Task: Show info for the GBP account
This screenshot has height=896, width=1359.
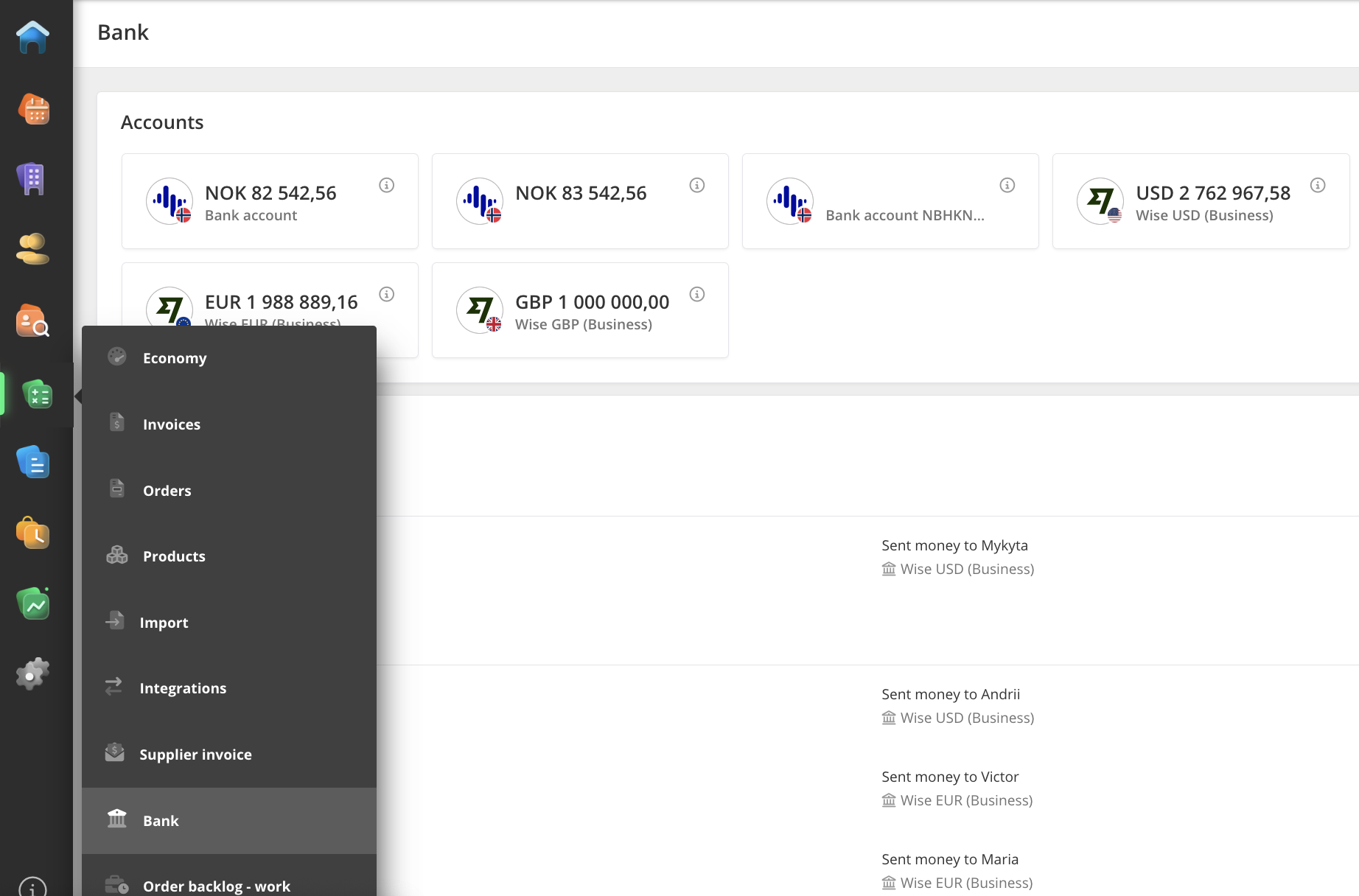Action: click(x=696, y=295)
